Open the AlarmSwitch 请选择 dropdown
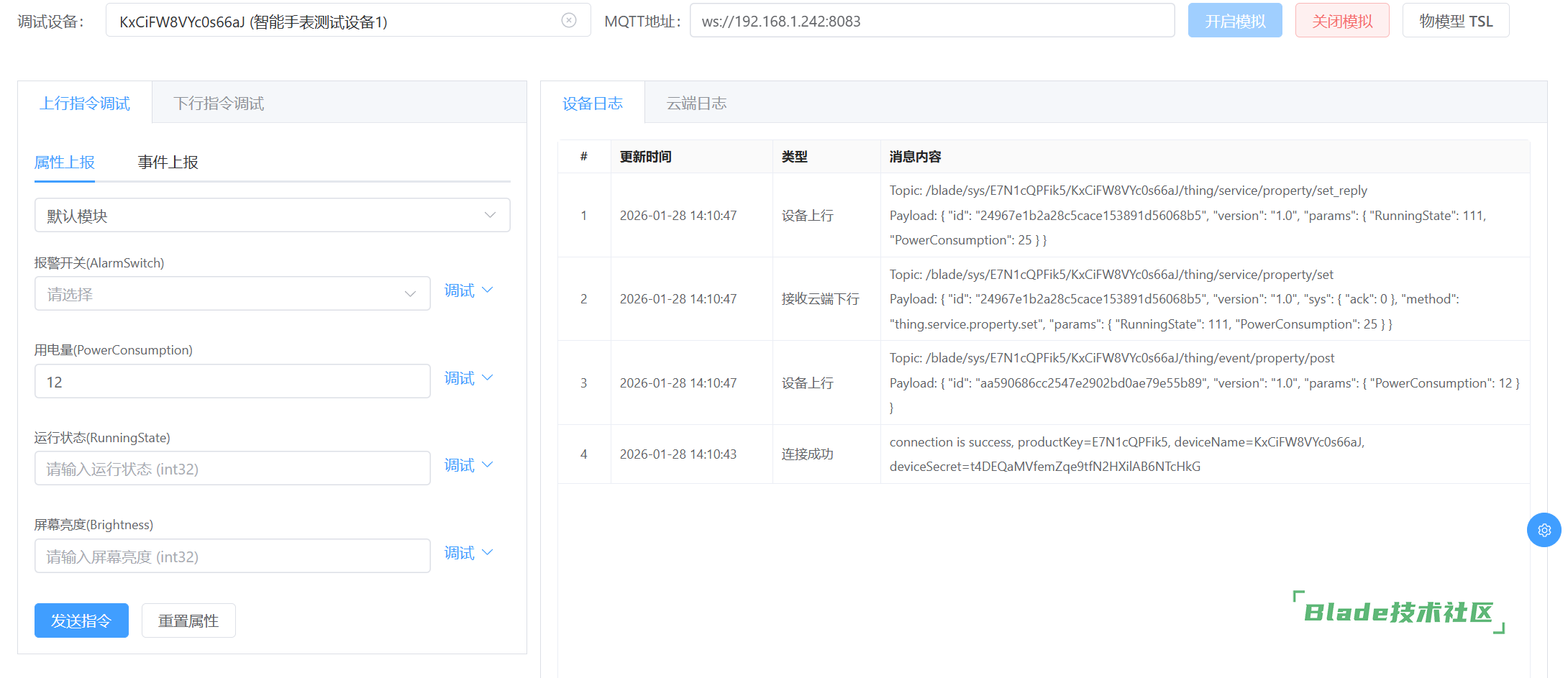The image size is (1568, 678). coord(232,294)
